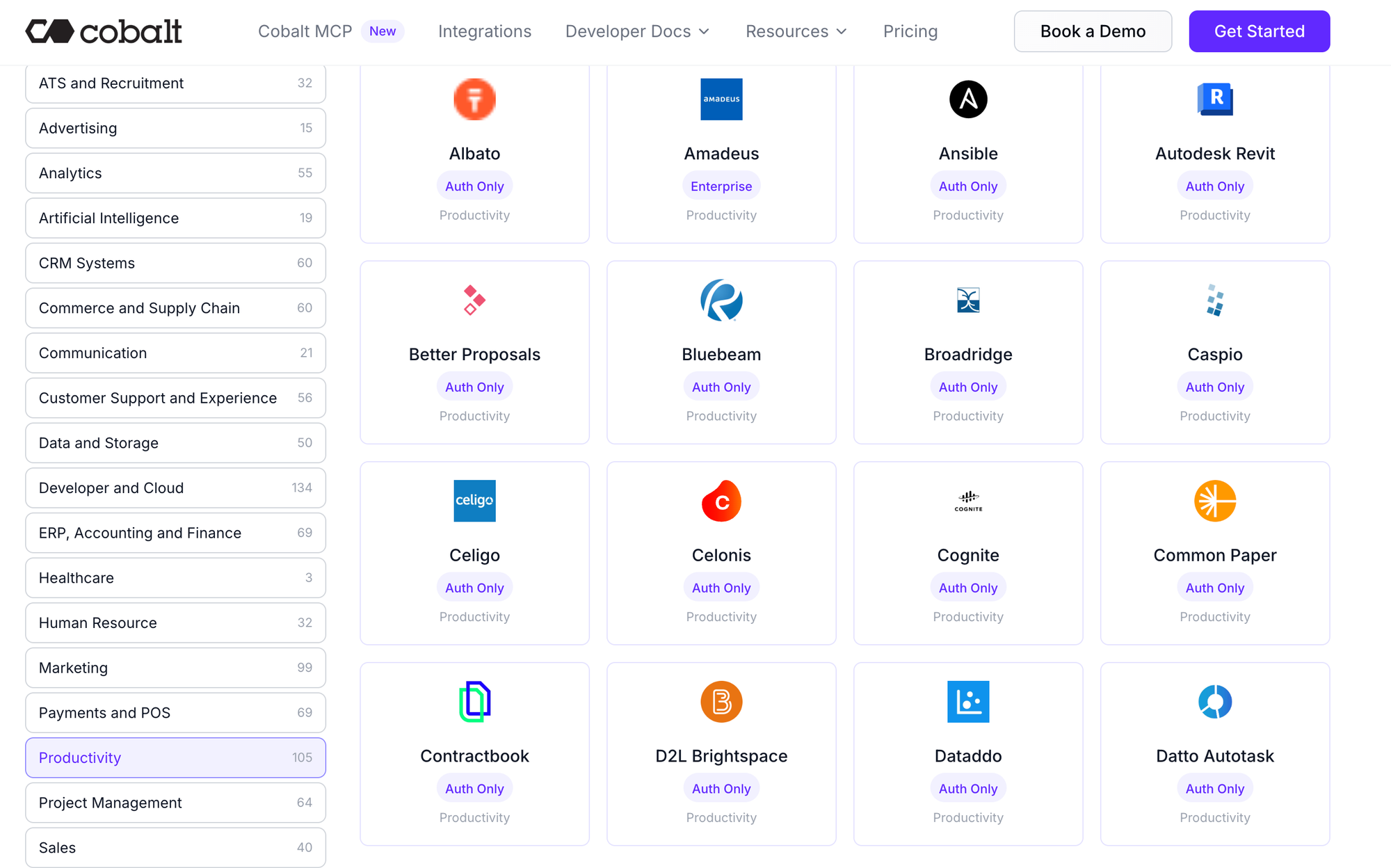Click the Albato orange logo icon

coord(474,99)
